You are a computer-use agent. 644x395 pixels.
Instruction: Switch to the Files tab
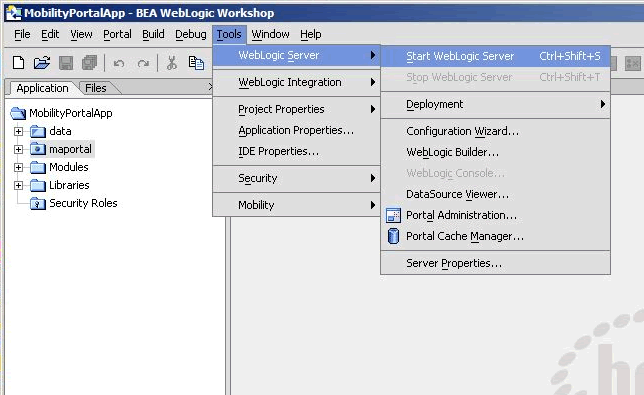pyautogui.click(x=96, y=88)
